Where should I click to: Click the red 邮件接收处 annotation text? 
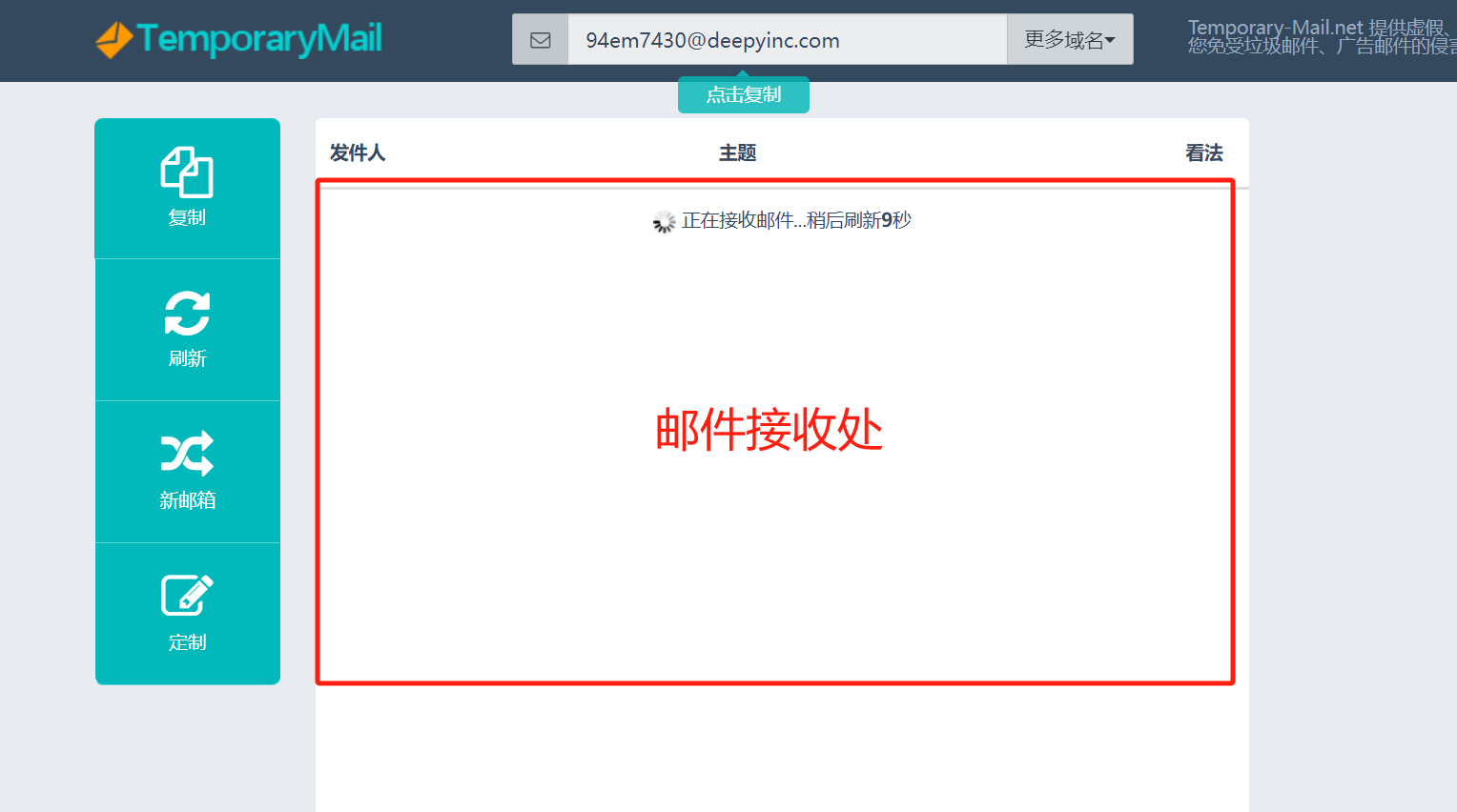tap(769, 430)
